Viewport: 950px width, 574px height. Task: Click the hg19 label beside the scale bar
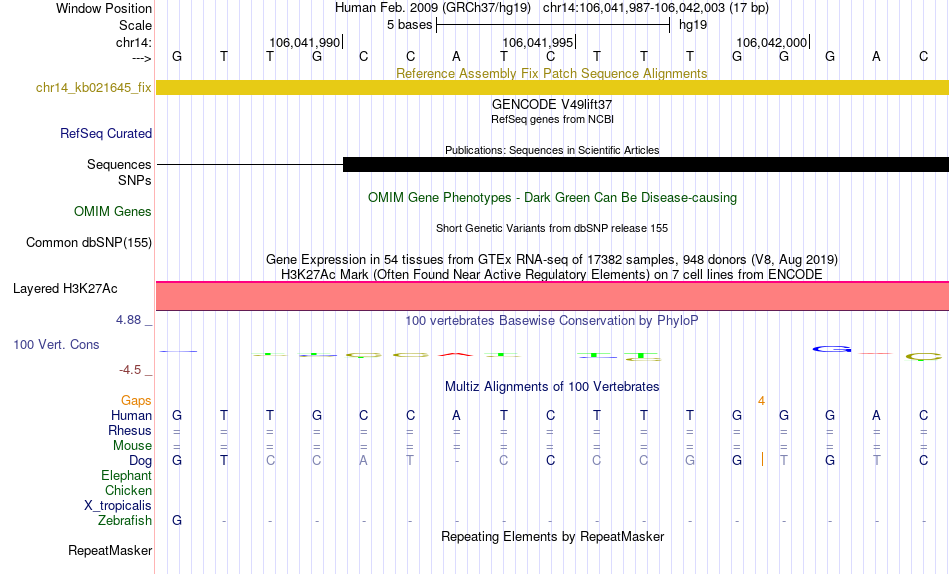click(693, 25)
